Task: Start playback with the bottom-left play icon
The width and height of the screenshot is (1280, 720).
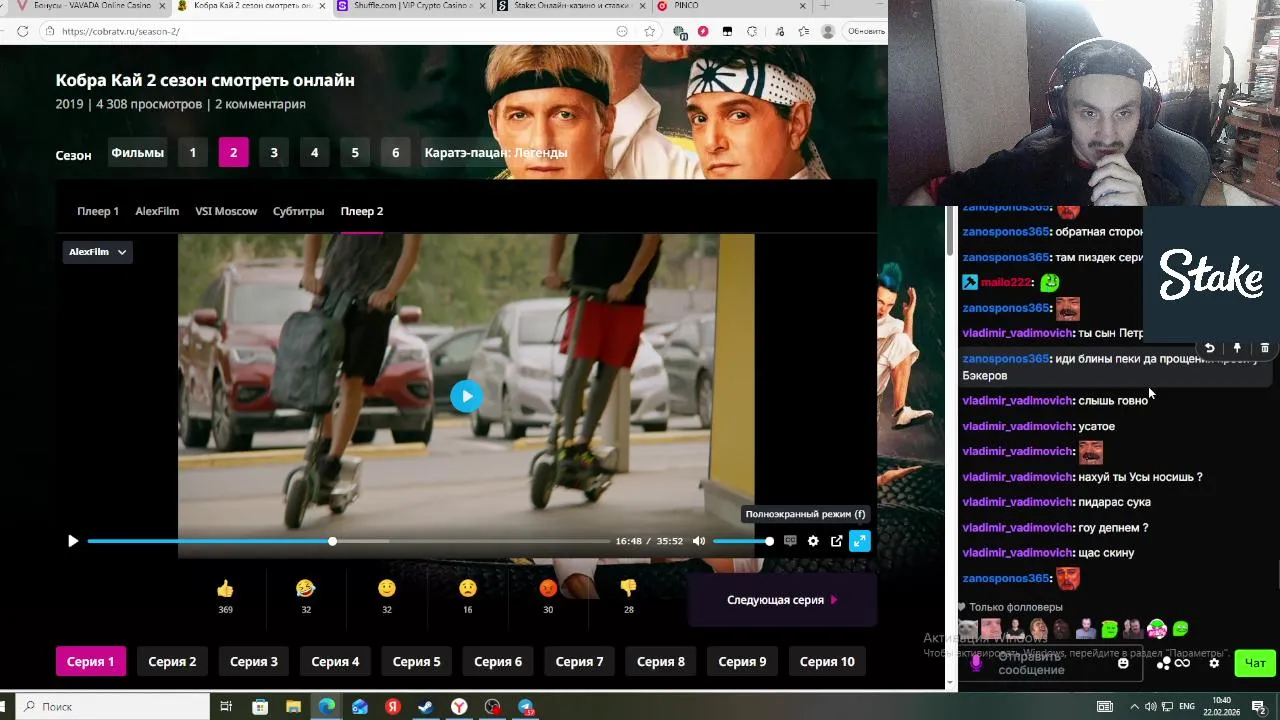Action: [x=73, y=541]
